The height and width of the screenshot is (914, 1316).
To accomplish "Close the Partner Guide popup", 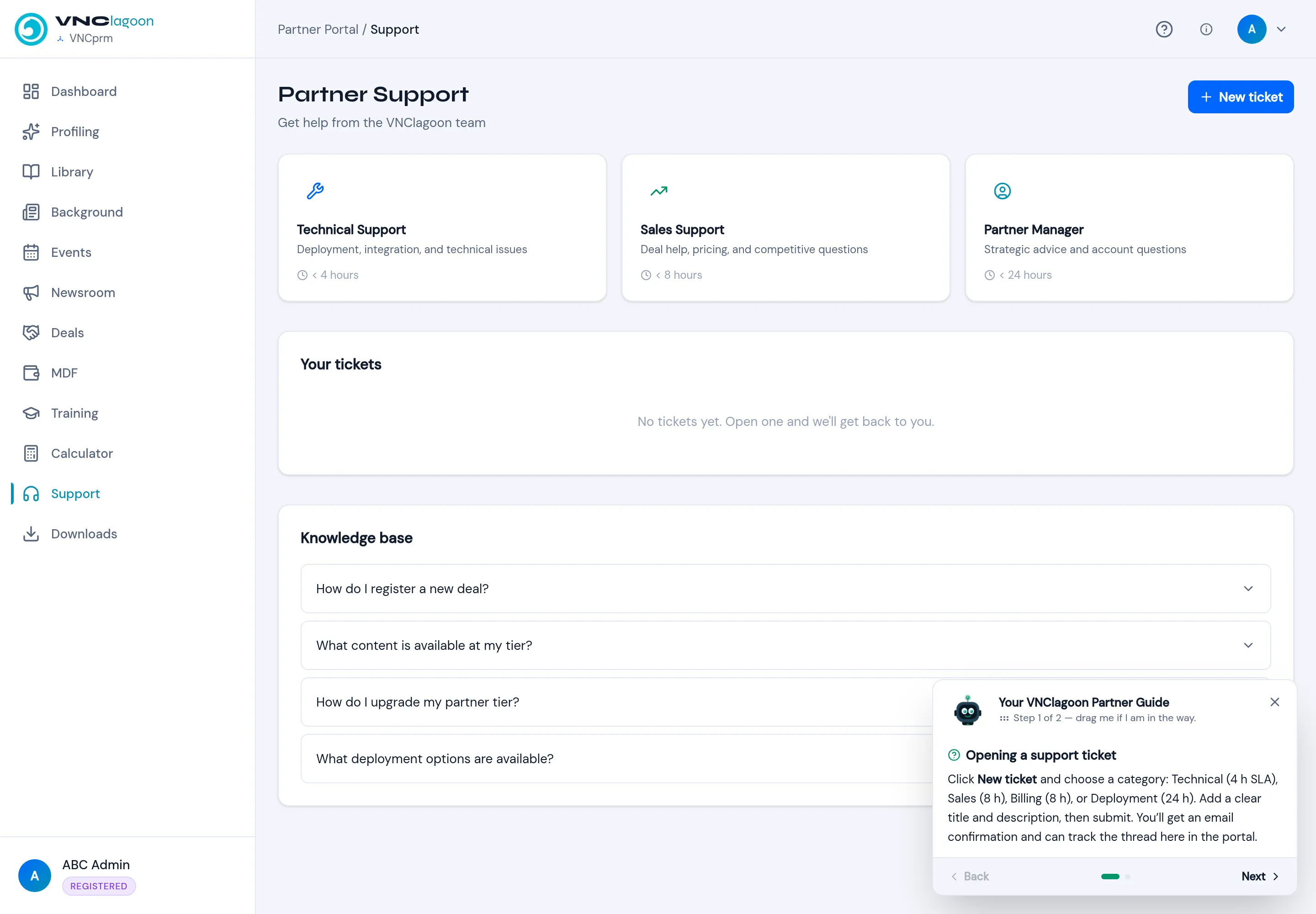I will coord(1275,702).
